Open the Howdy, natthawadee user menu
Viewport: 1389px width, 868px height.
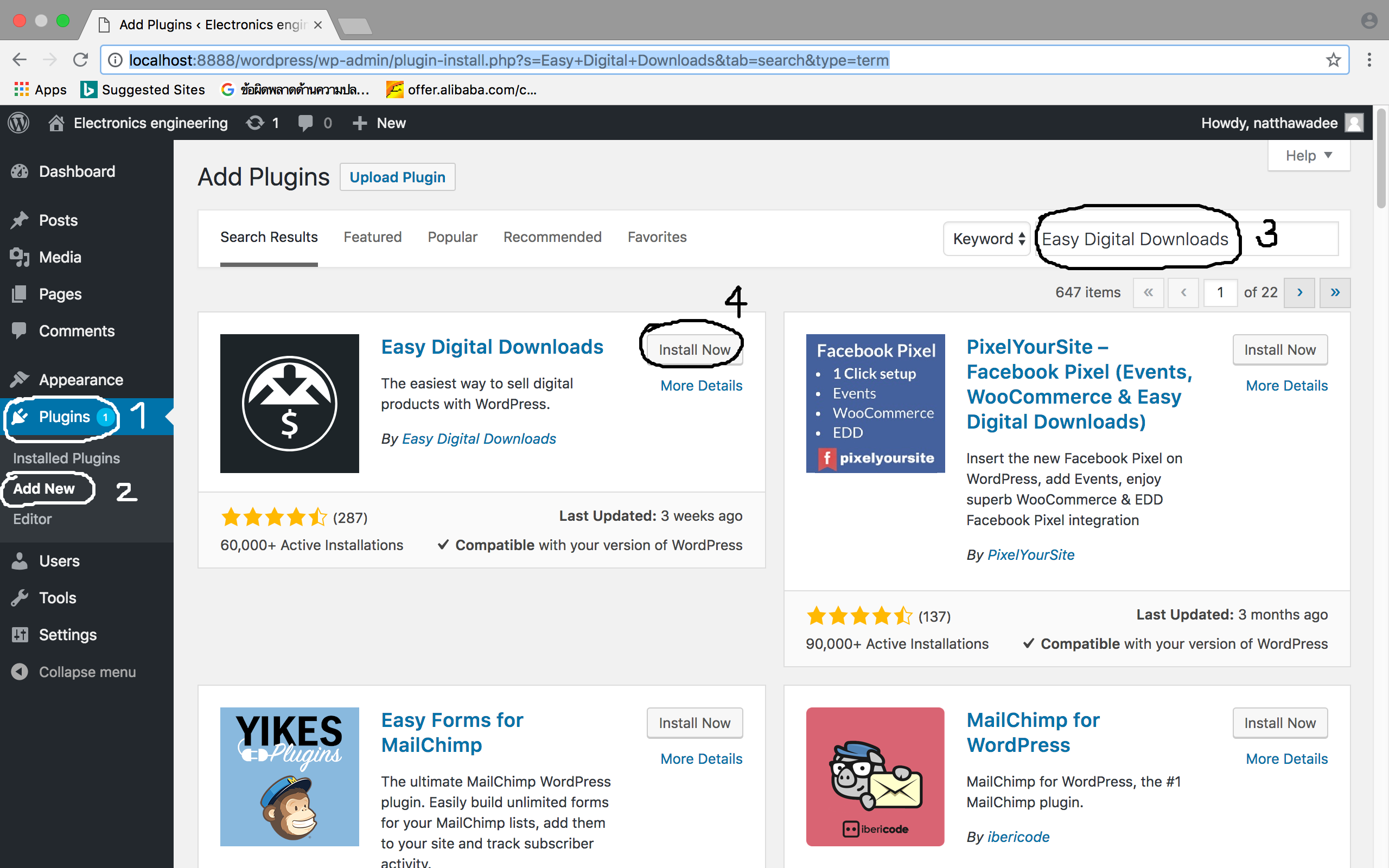pyautogui.click(x=1282, y=123)
